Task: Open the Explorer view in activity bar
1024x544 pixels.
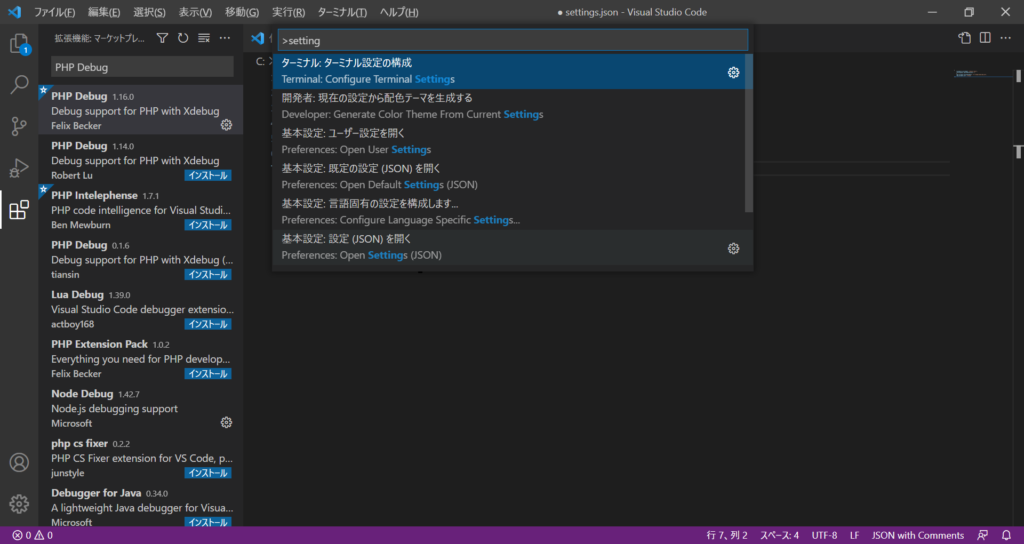Action: click(19, 44)
